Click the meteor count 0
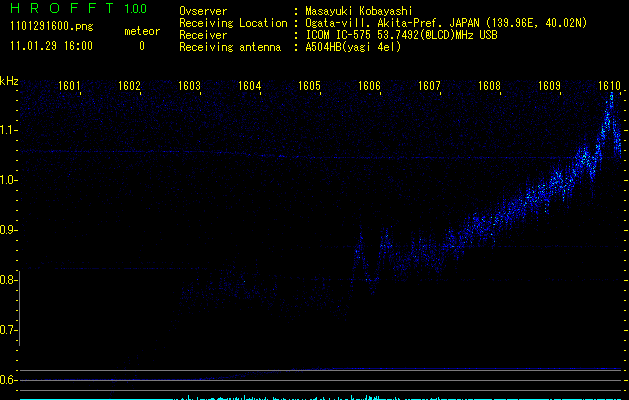Image resolution: width=629 pixels, height=400 pixels. click(x=142, y=46)
